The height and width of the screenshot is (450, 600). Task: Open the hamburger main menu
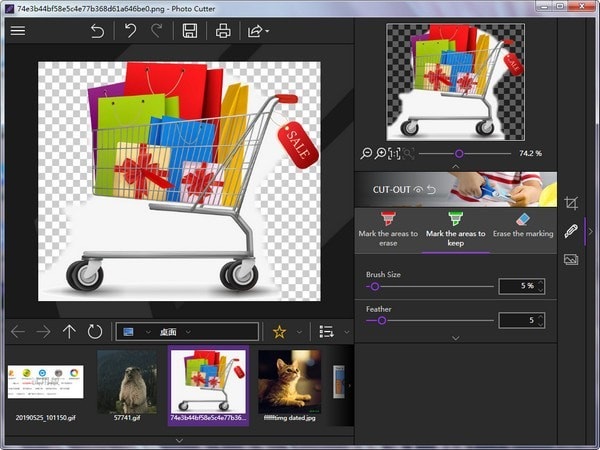click(x=18, y=31)
